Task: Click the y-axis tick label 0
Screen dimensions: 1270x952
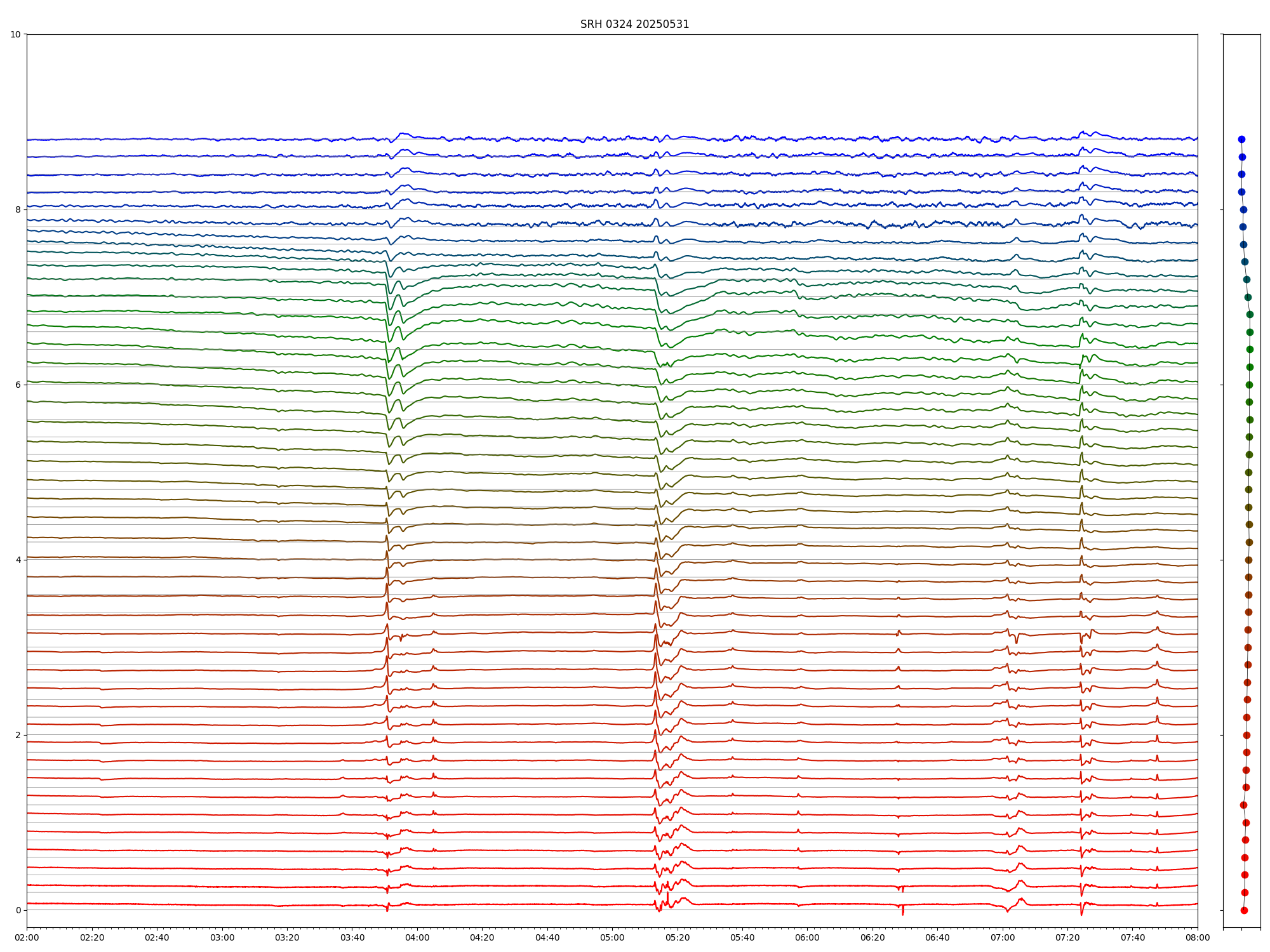Action: point(18,910)
